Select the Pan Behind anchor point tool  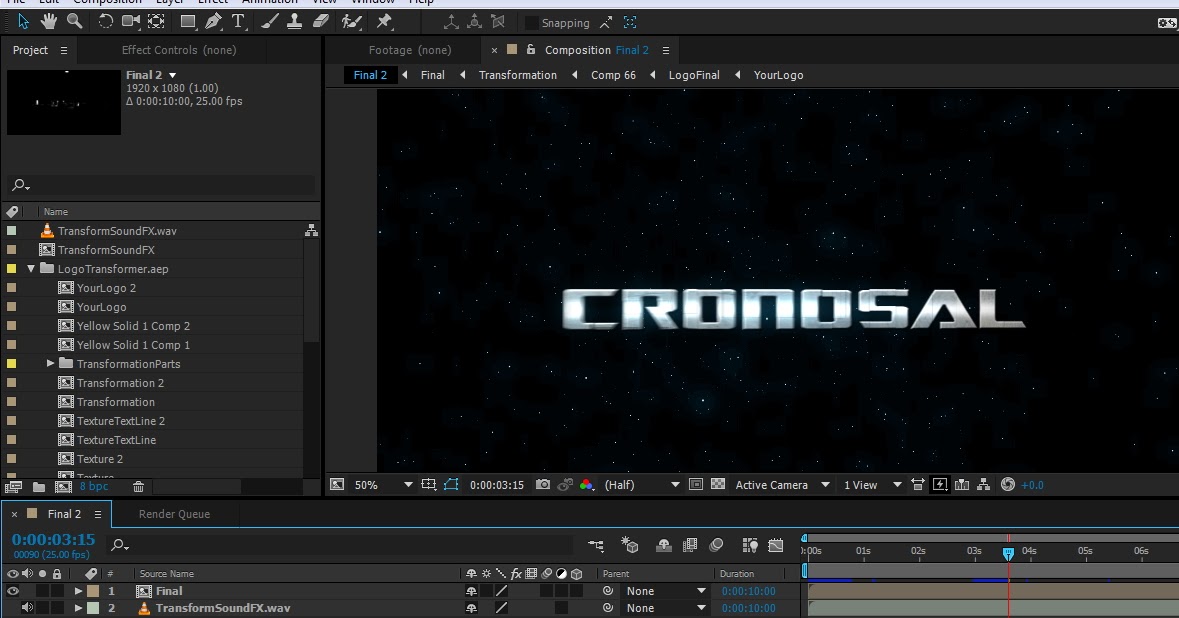click(156, 22)
